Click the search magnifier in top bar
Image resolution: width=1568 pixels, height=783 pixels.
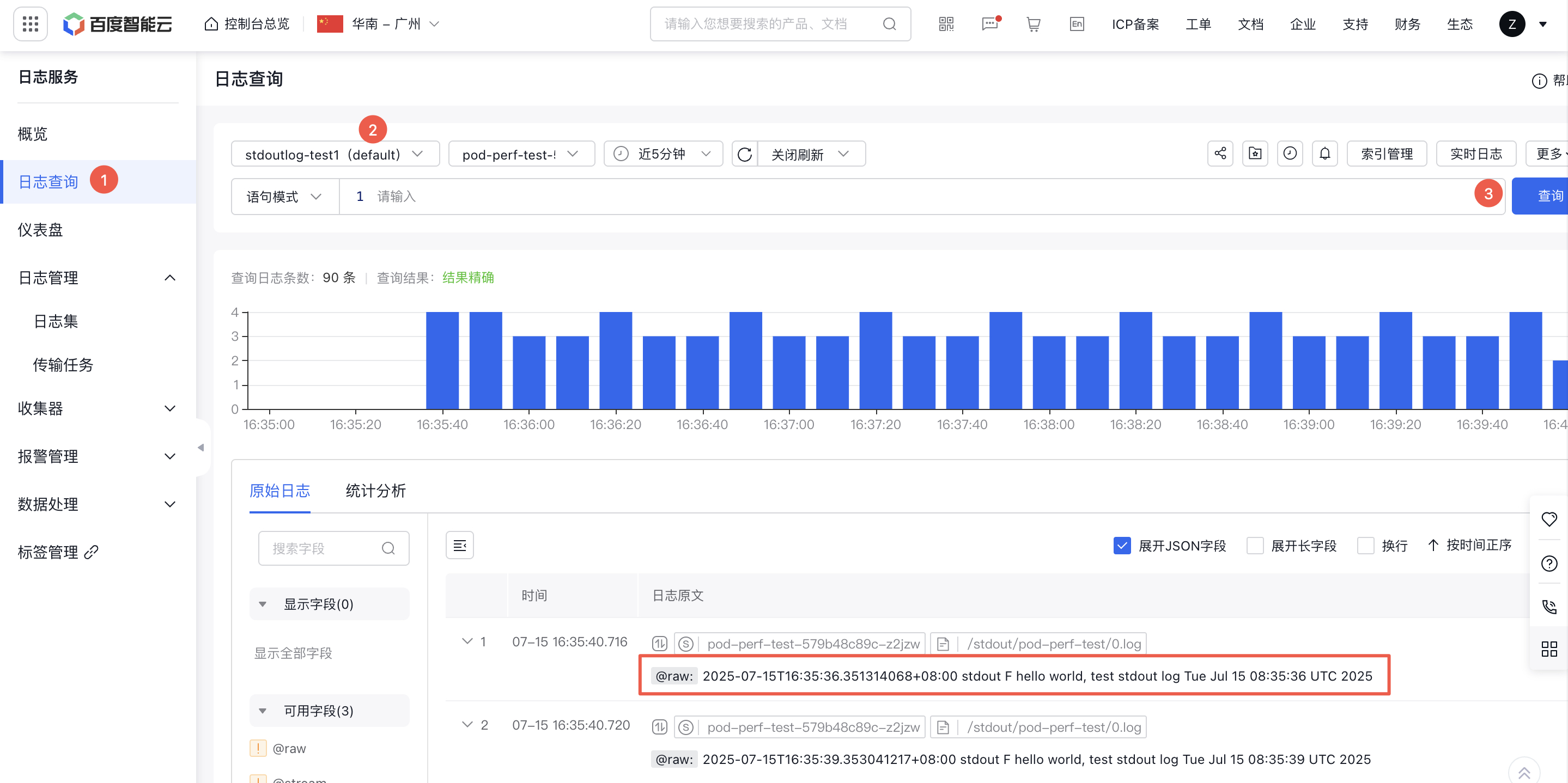click(889, 25)
